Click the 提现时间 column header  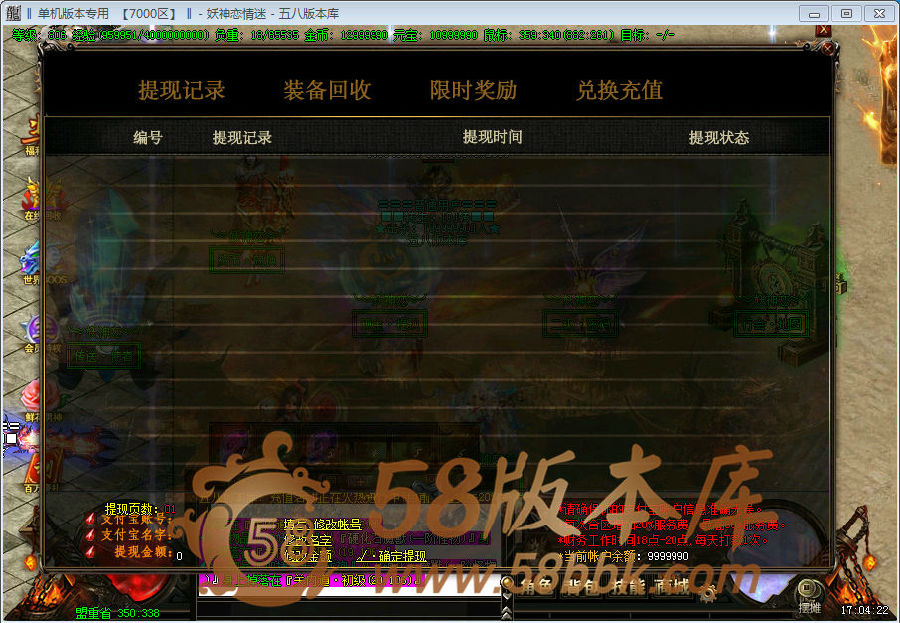[492, 137]
